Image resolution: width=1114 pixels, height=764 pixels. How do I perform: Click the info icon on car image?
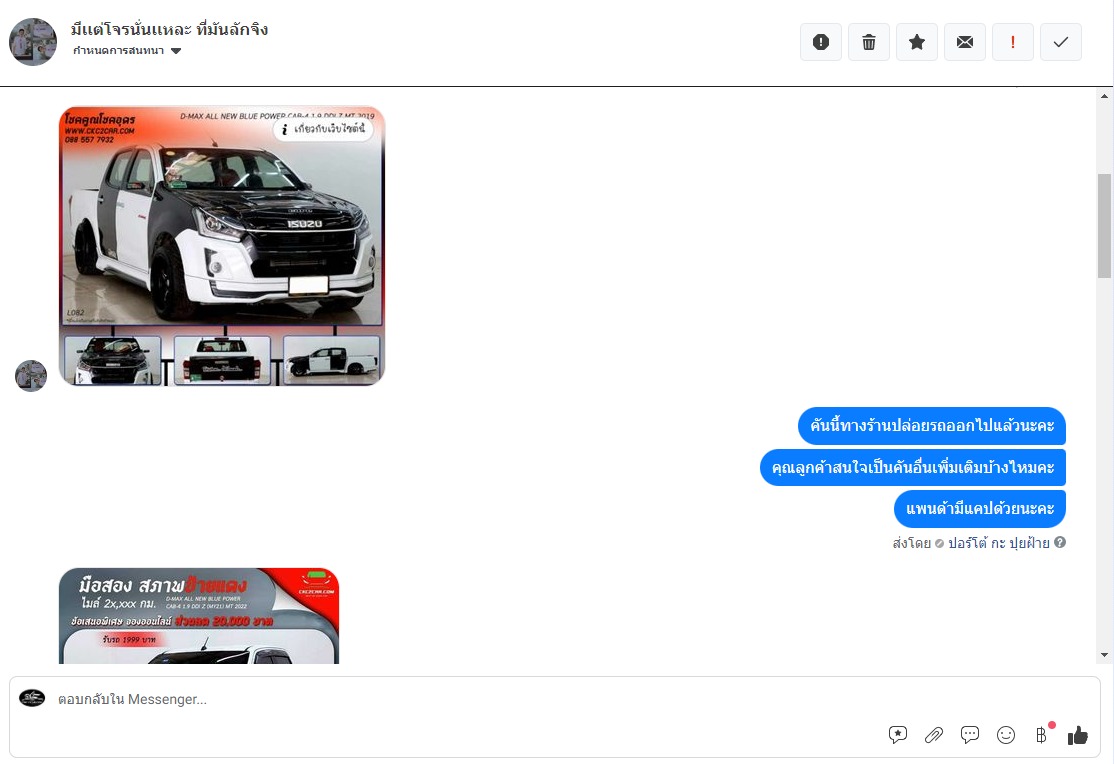click(284, 129)
